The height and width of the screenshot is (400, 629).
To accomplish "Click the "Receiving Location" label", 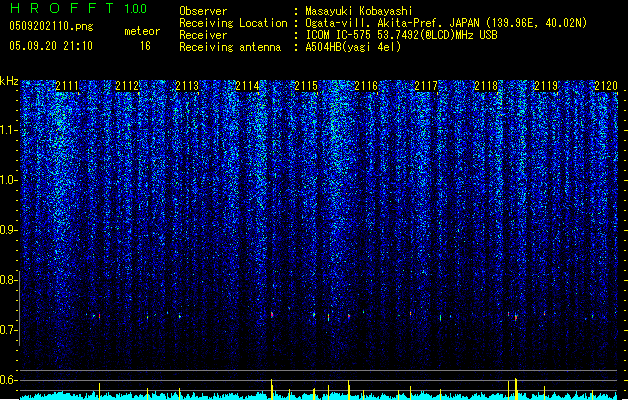I will pos(233,23).
